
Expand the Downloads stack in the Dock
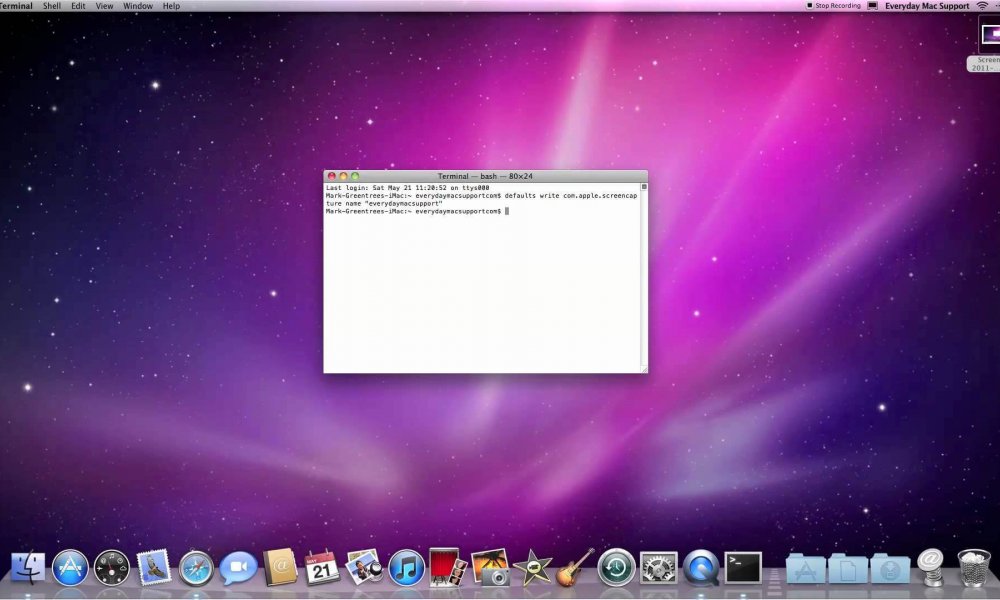[x=889, y=568]
